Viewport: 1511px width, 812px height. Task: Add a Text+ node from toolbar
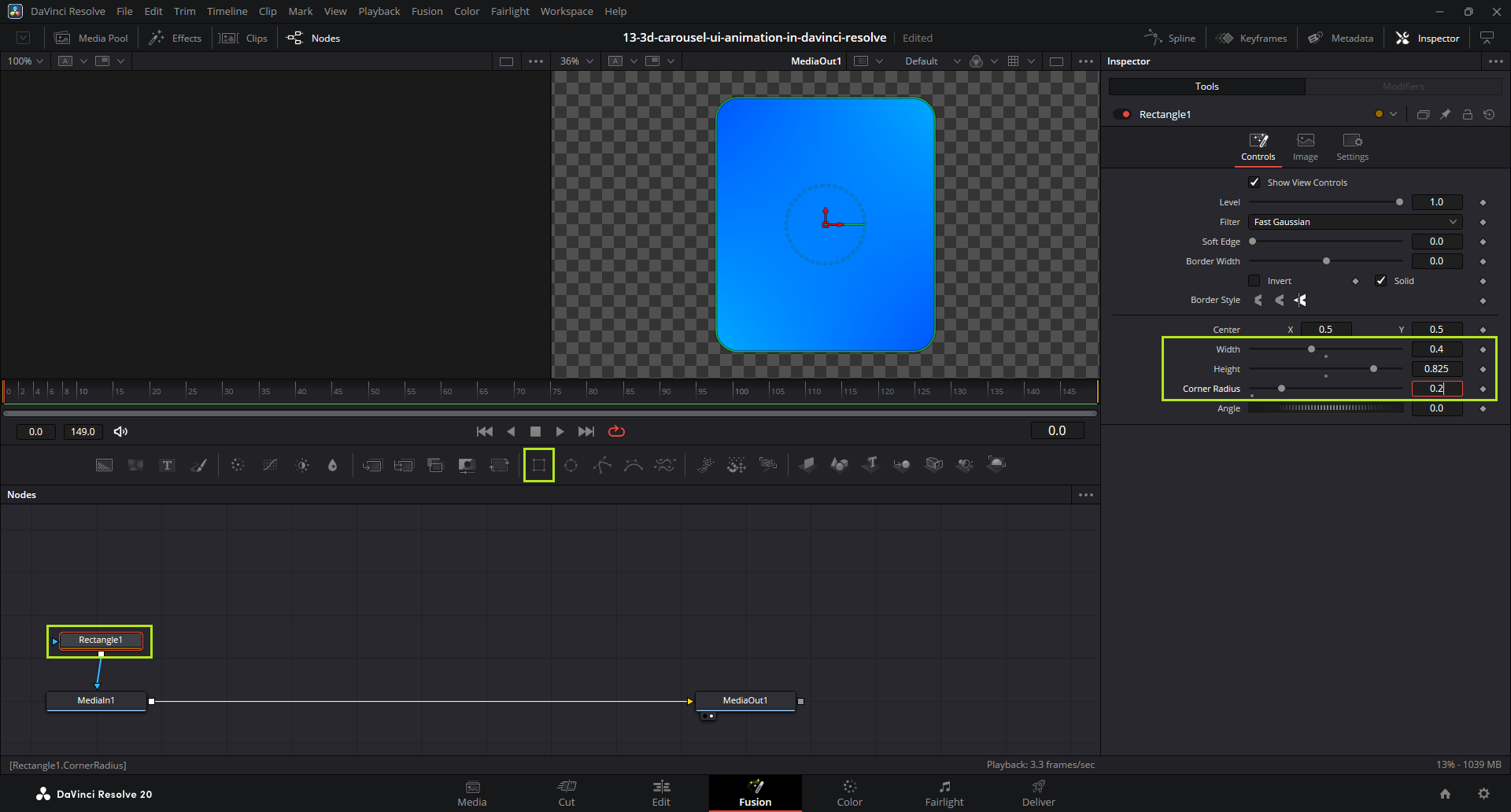167,465
